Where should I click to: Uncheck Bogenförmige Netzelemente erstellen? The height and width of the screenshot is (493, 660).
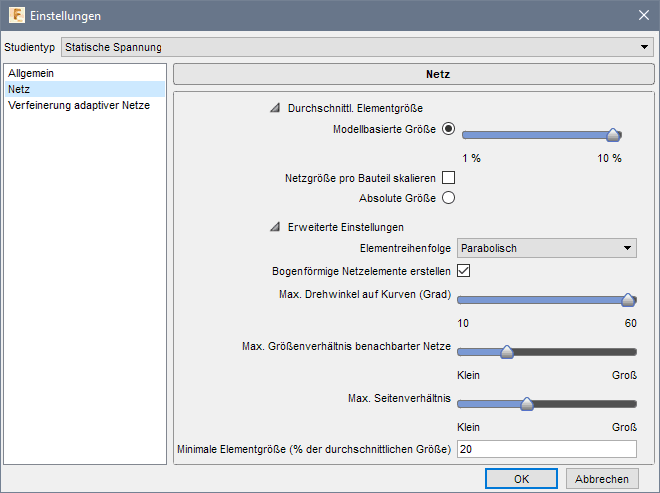(464, 270)
